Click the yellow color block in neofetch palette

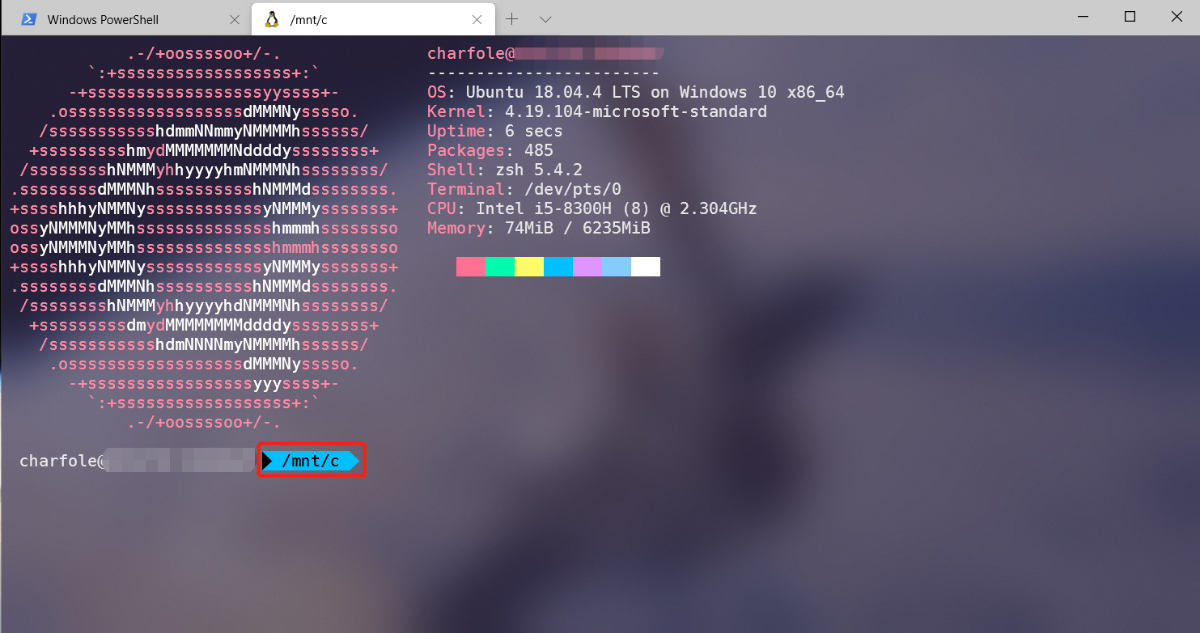529,267
